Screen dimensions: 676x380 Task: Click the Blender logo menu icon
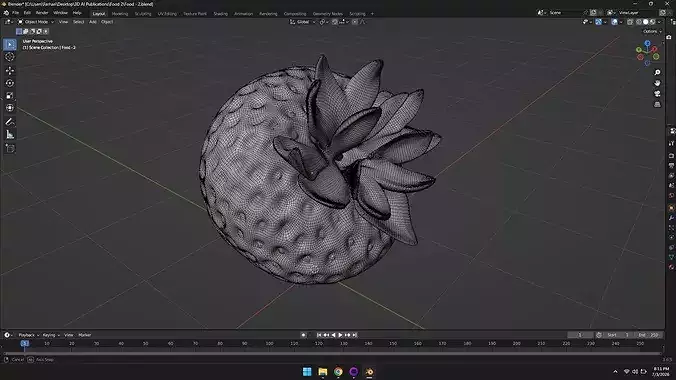pyautogui.click(x=6, y=13)
